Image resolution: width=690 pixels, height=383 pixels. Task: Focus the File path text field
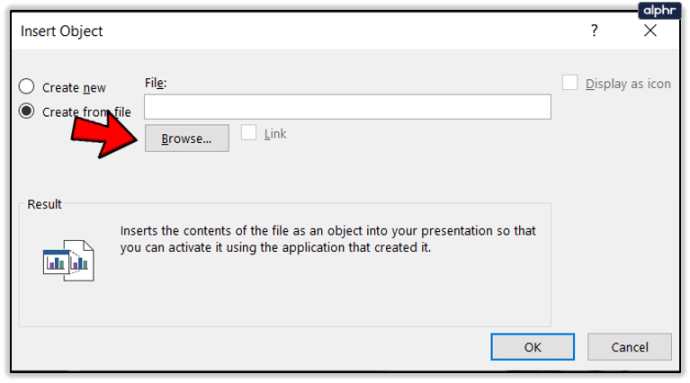click(348, 107)
